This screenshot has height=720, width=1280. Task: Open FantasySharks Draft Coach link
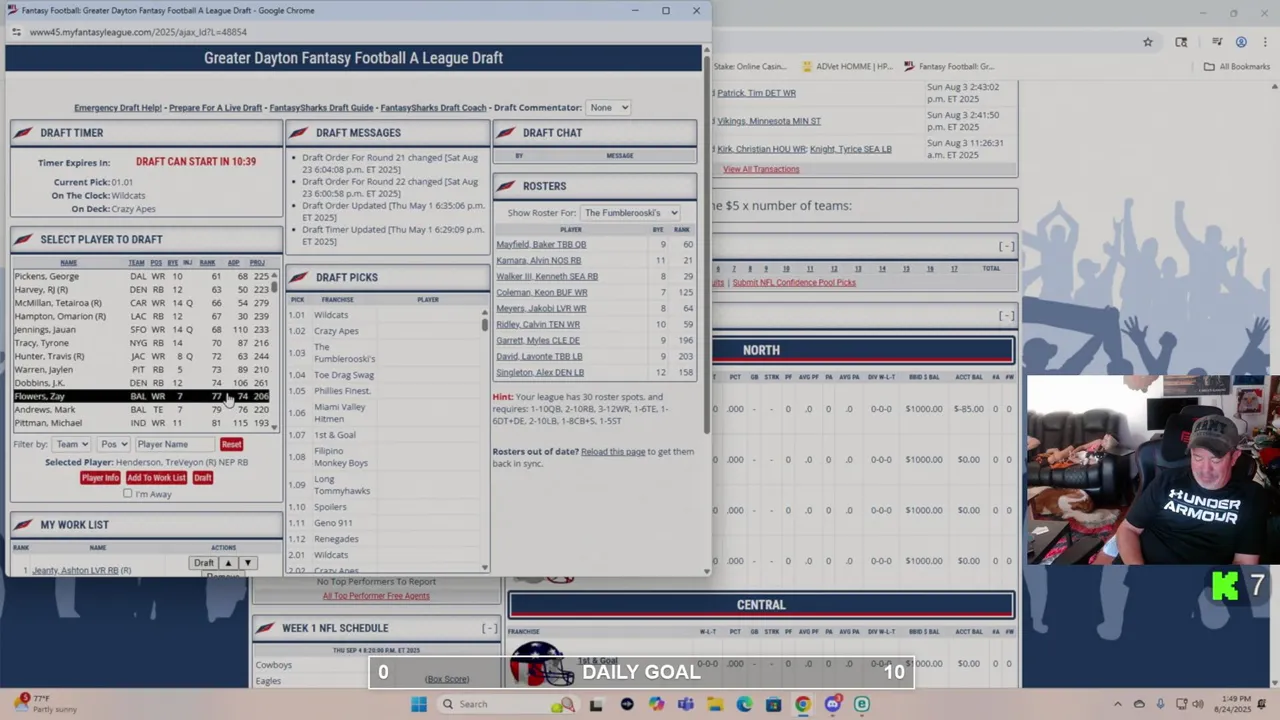(433, 108)
